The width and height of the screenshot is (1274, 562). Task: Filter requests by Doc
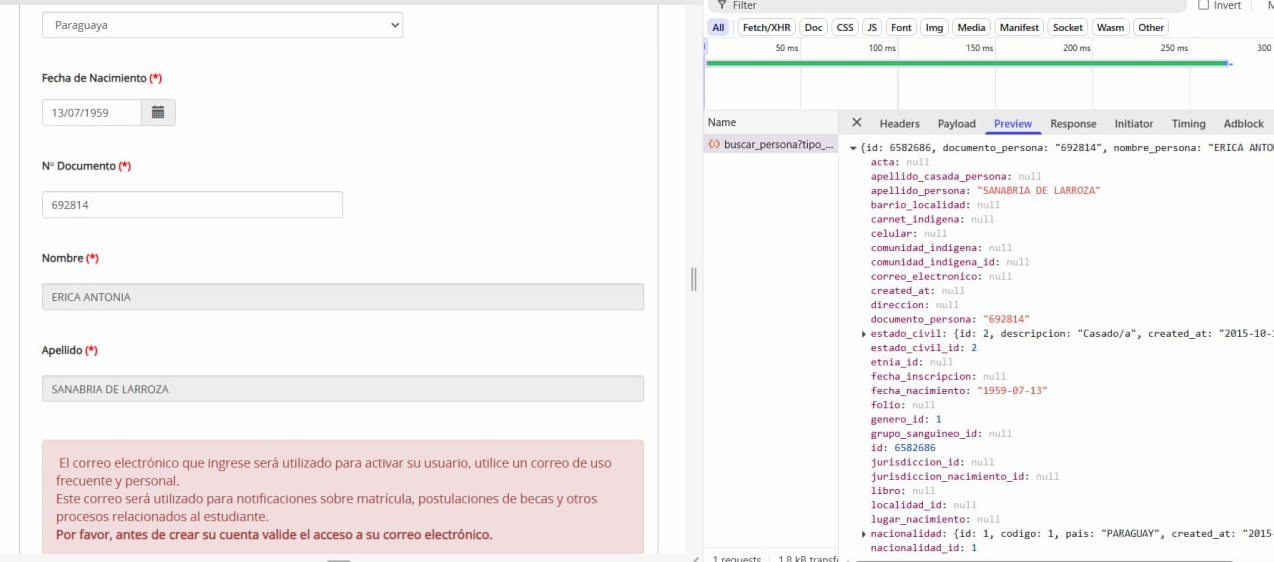tap(813, 28)
